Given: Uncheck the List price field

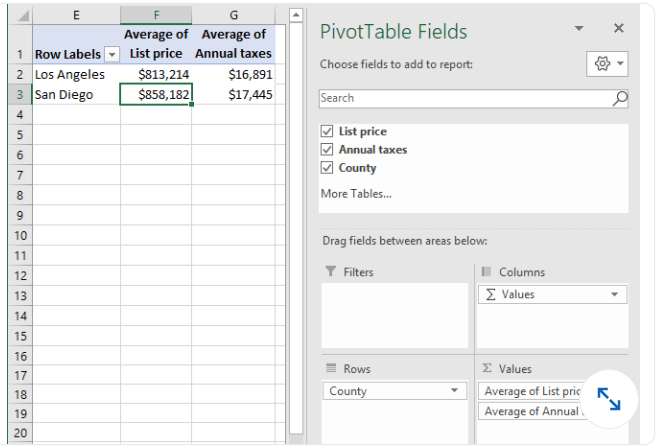Looking at the screenshot, I should [x=327, y=131].
